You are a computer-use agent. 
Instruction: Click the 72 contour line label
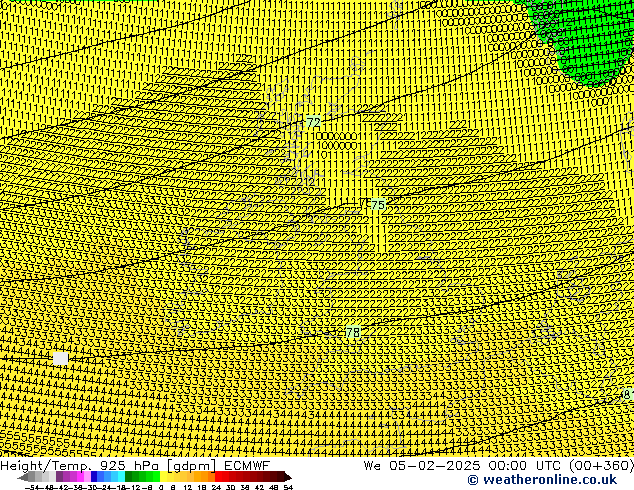tap(314, 123)
